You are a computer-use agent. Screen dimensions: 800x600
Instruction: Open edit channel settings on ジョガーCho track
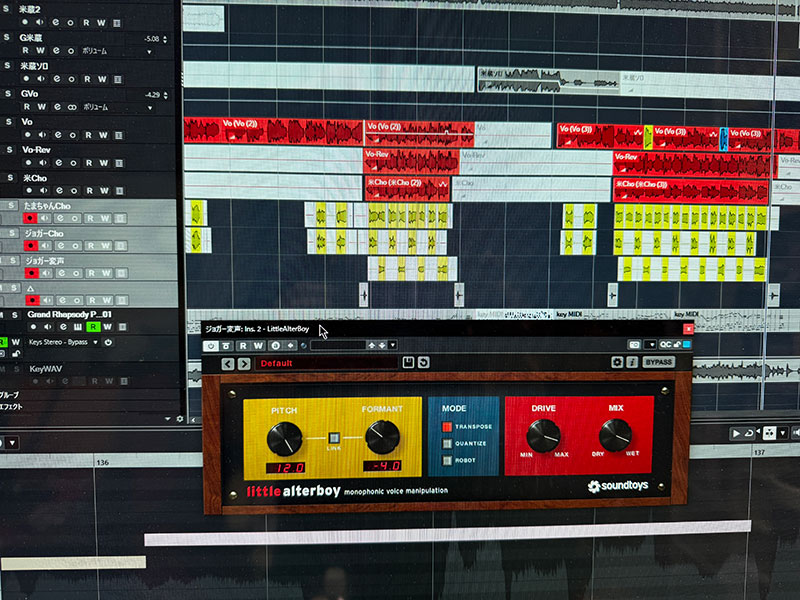click(x=60, y=246)
